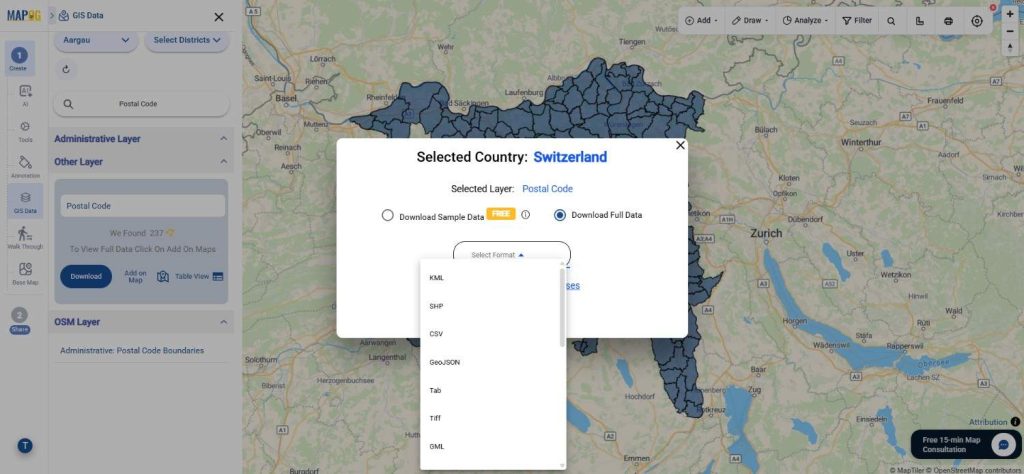Open the GIS Data sidebar icon
The image size is (1024, 474).
click(25, 201)
